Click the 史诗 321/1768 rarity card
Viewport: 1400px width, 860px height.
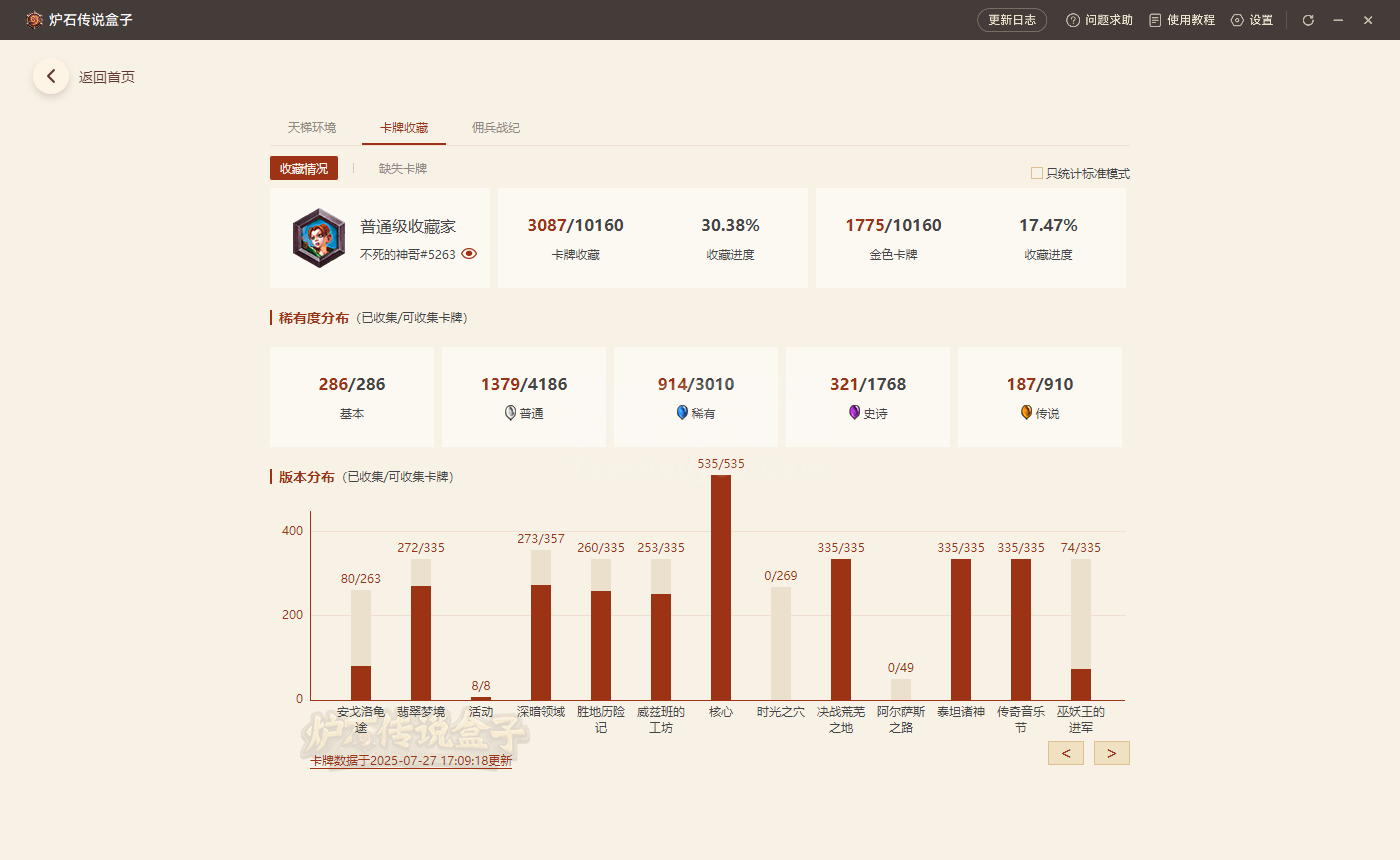coord(868,397)
